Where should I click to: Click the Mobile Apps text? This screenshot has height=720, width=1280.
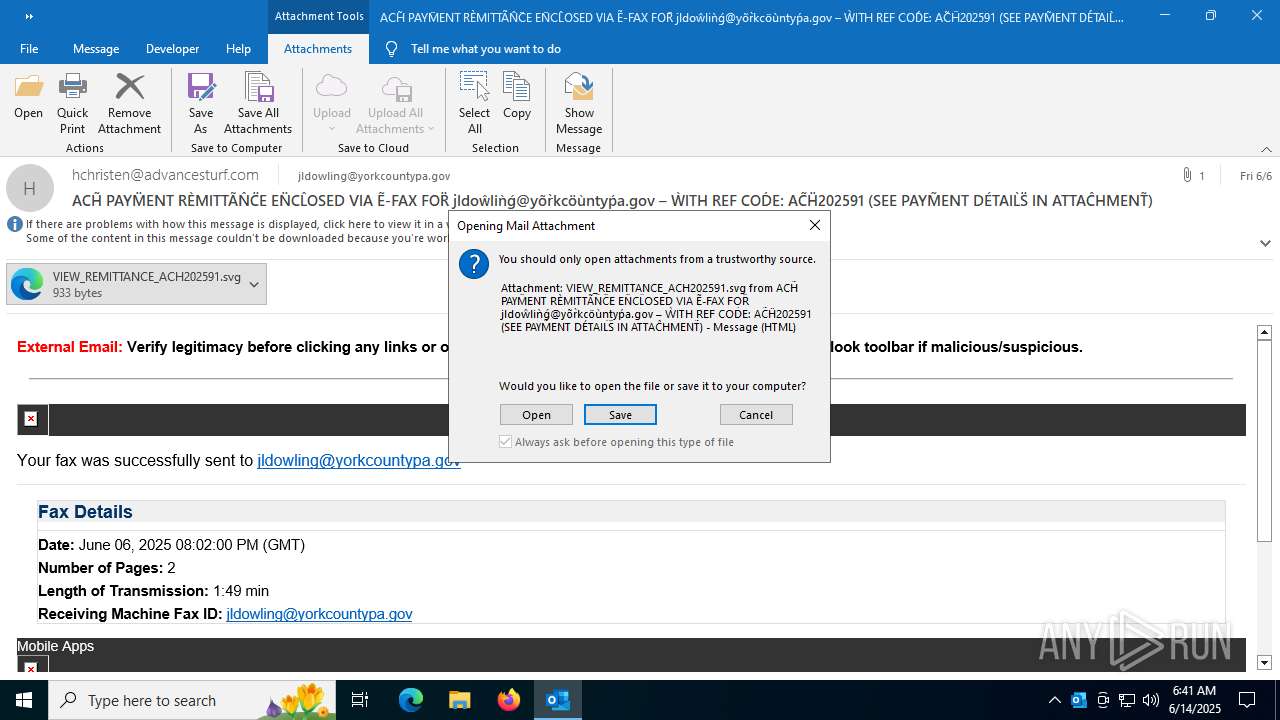coord(55,646)
